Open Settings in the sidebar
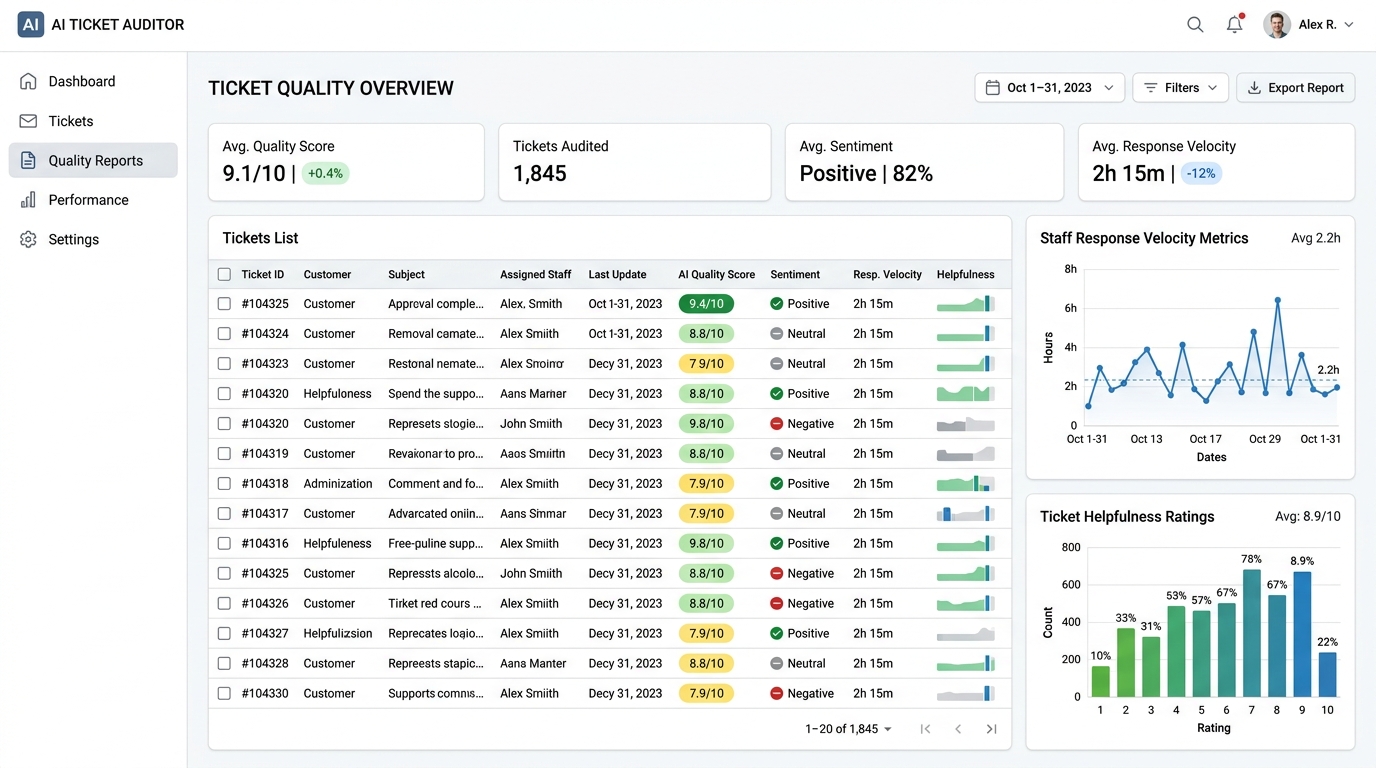Image resolution: width=1376 pixels, height=768 pixels. point(93,239)
